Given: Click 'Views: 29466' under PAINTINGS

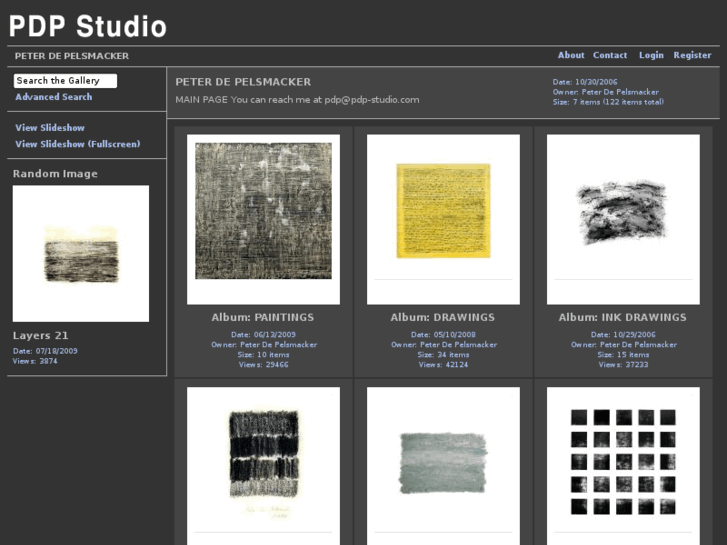Looking at the screenshot, I should pos(263,365).
